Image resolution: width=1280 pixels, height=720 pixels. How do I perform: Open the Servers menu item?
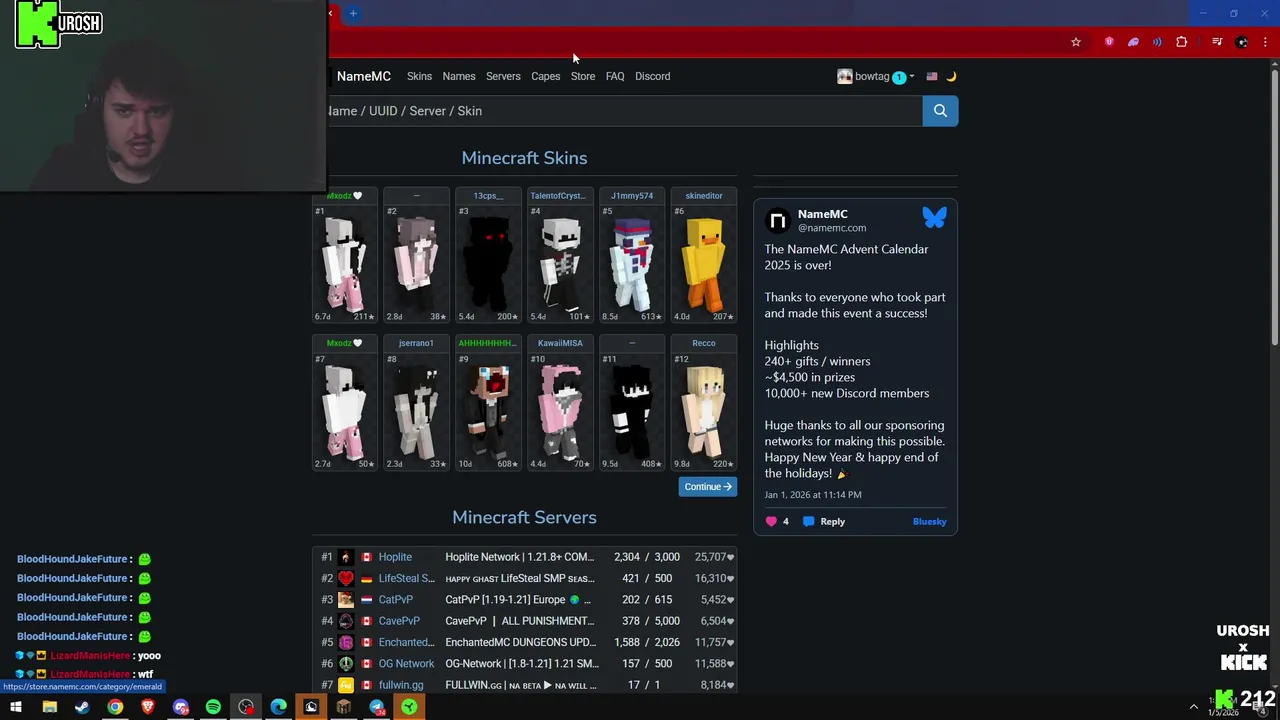[x=503, y=76]
